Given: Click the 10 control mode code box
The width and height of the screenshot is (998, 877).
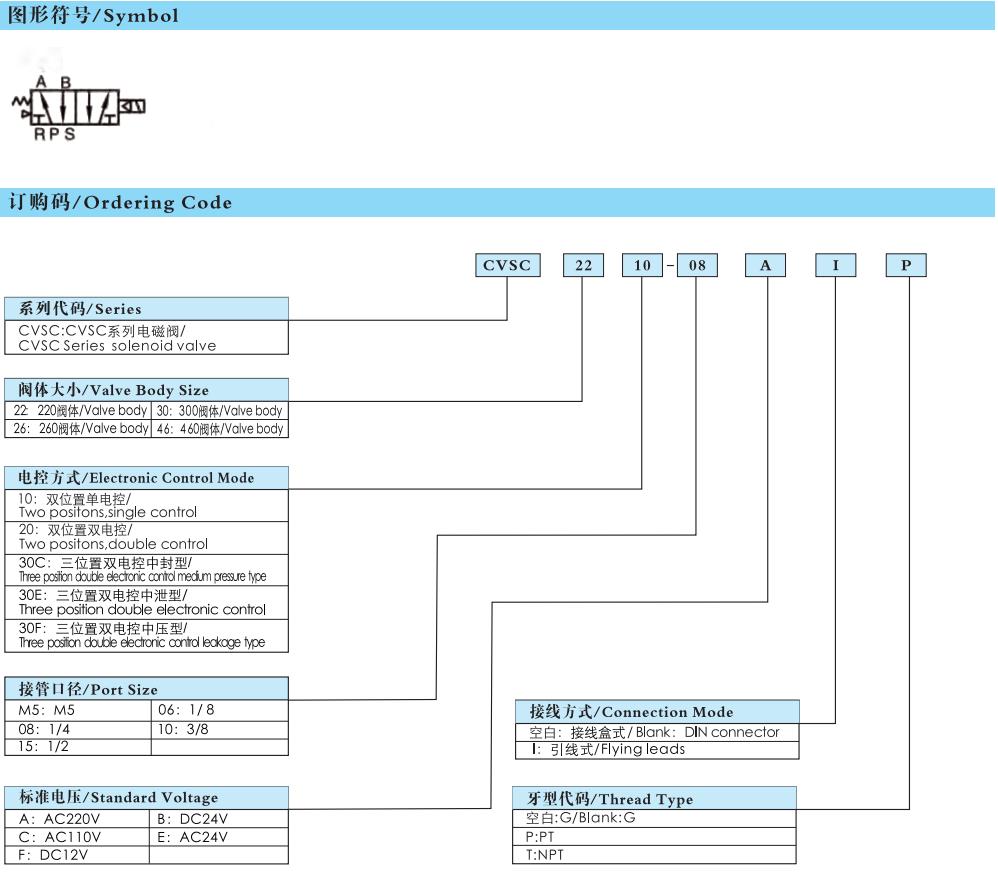Looking at the screenshot, I should (x=642, y=265).
